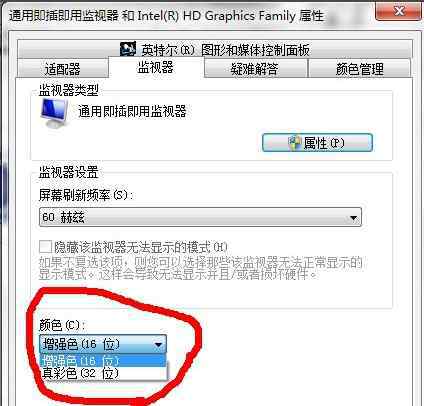Click the generic PnP monitor icon
Image resolution: width=424 pixels, height=406 pixels.
tap(54, 113)
